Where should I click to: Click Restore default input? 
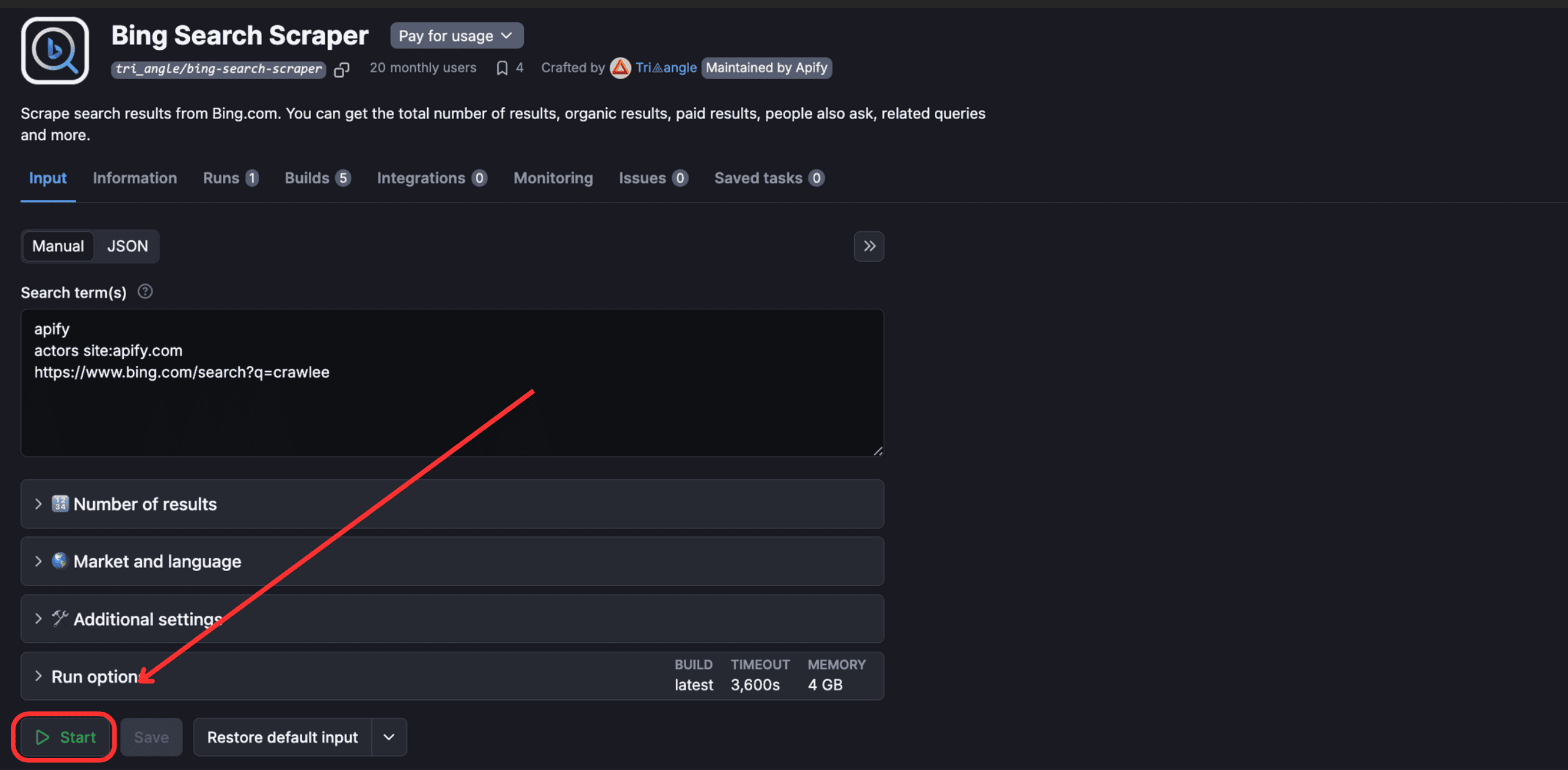(282, 736)
